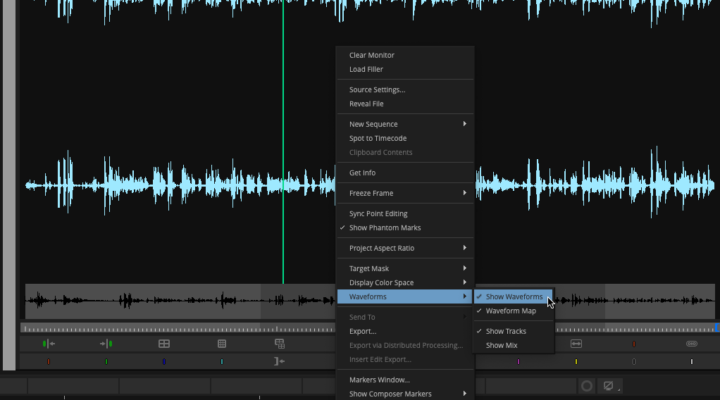720x400 pixels.
Task: Enable Sync Point Editing
Action: point(405,214)
